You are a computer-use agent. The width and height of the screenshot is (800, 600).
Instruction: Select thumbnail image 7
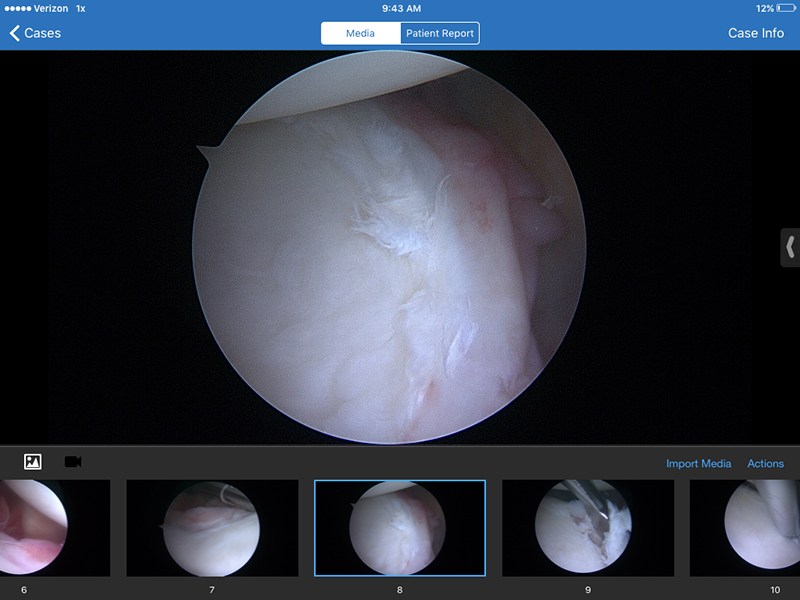pos(212,528)
